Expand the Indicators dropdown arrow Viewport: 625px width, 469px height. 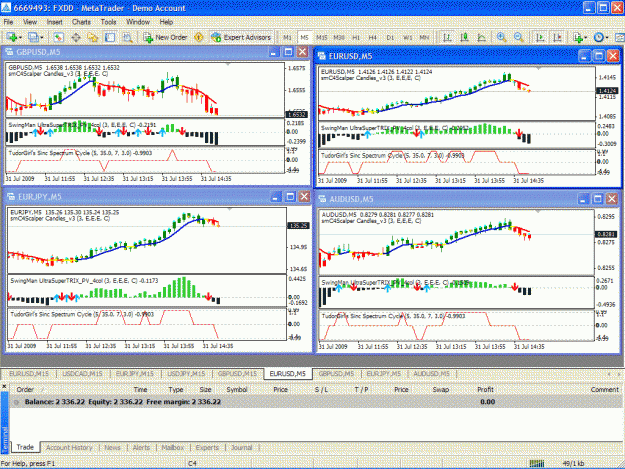(586, 37)
